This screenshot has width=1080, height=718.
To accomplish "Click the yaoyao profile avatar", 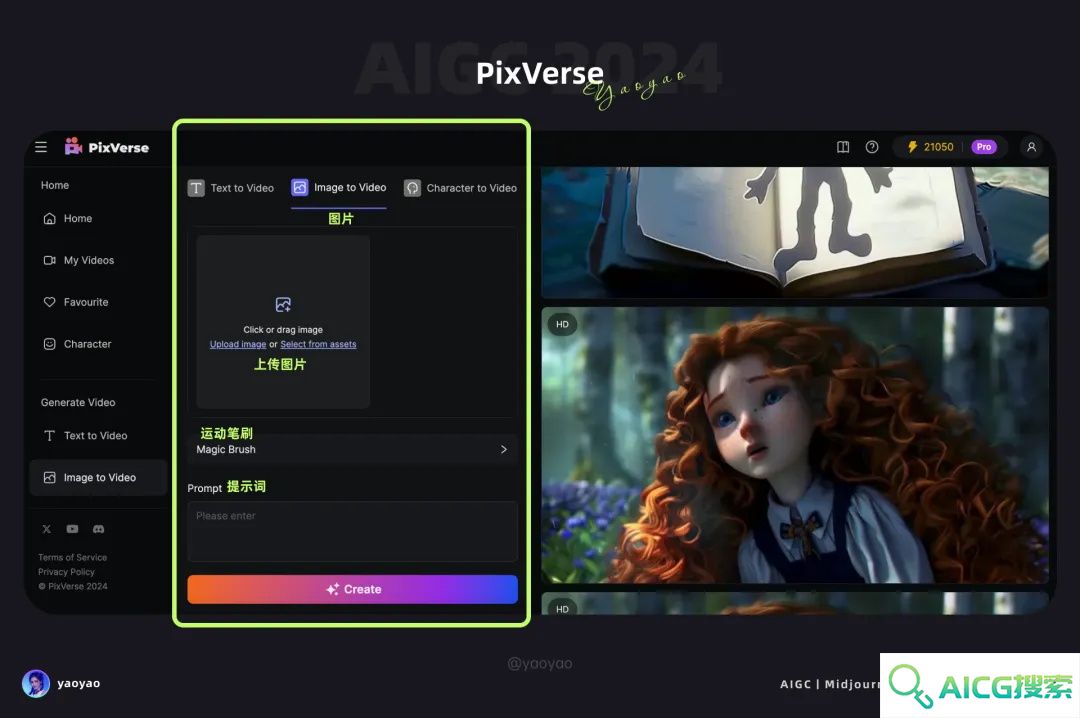I will [36, 684].
